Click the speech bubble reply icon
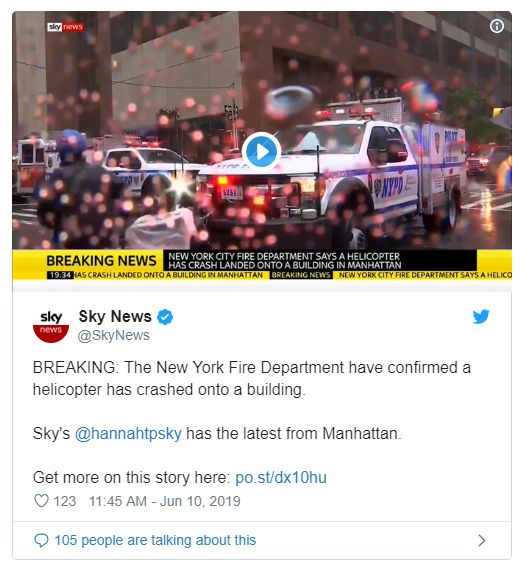 click(x=41, y=540)
